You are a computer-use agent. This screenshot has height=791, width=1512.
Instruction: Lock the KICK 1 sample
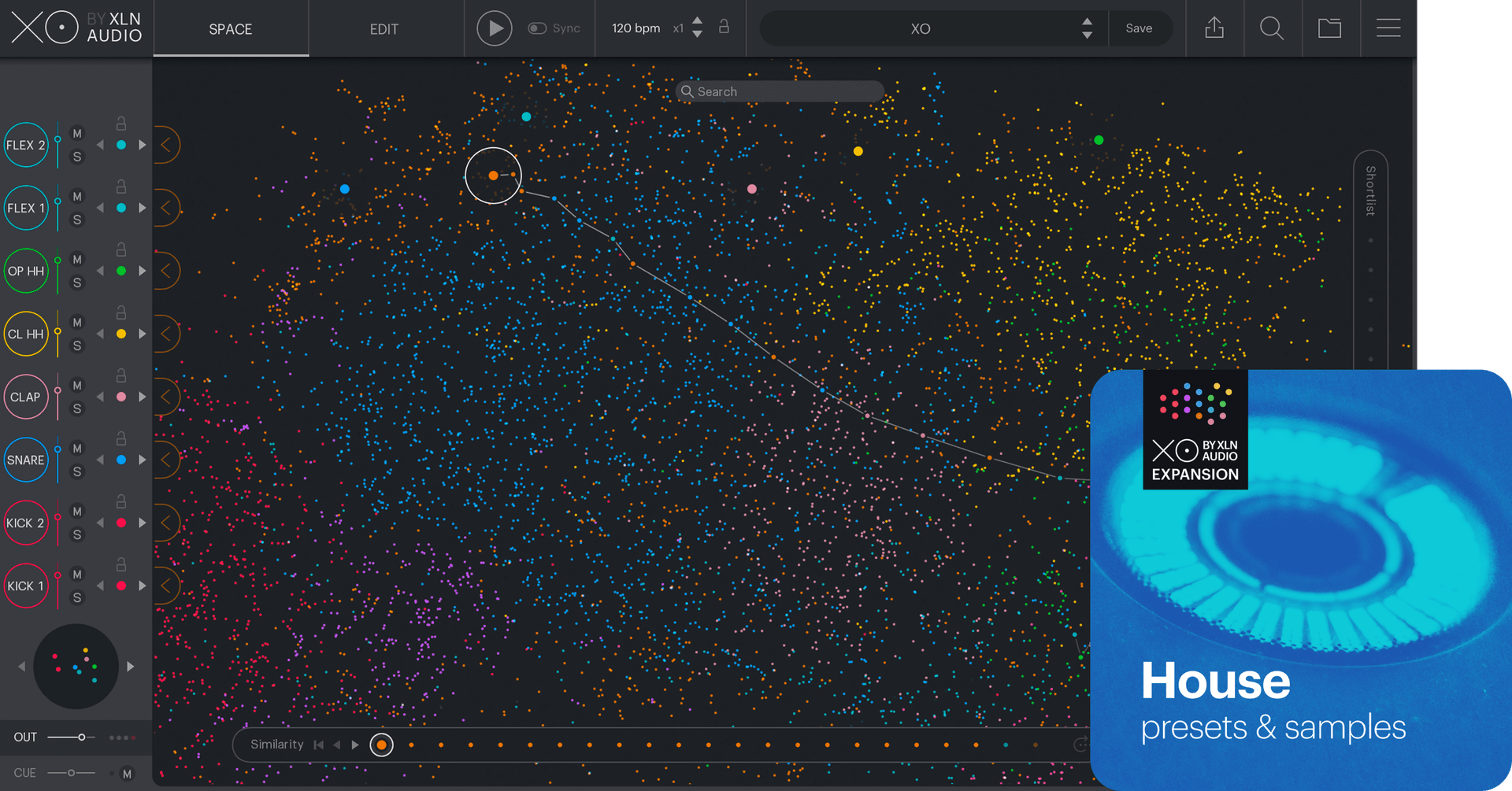tap(121, 564)
